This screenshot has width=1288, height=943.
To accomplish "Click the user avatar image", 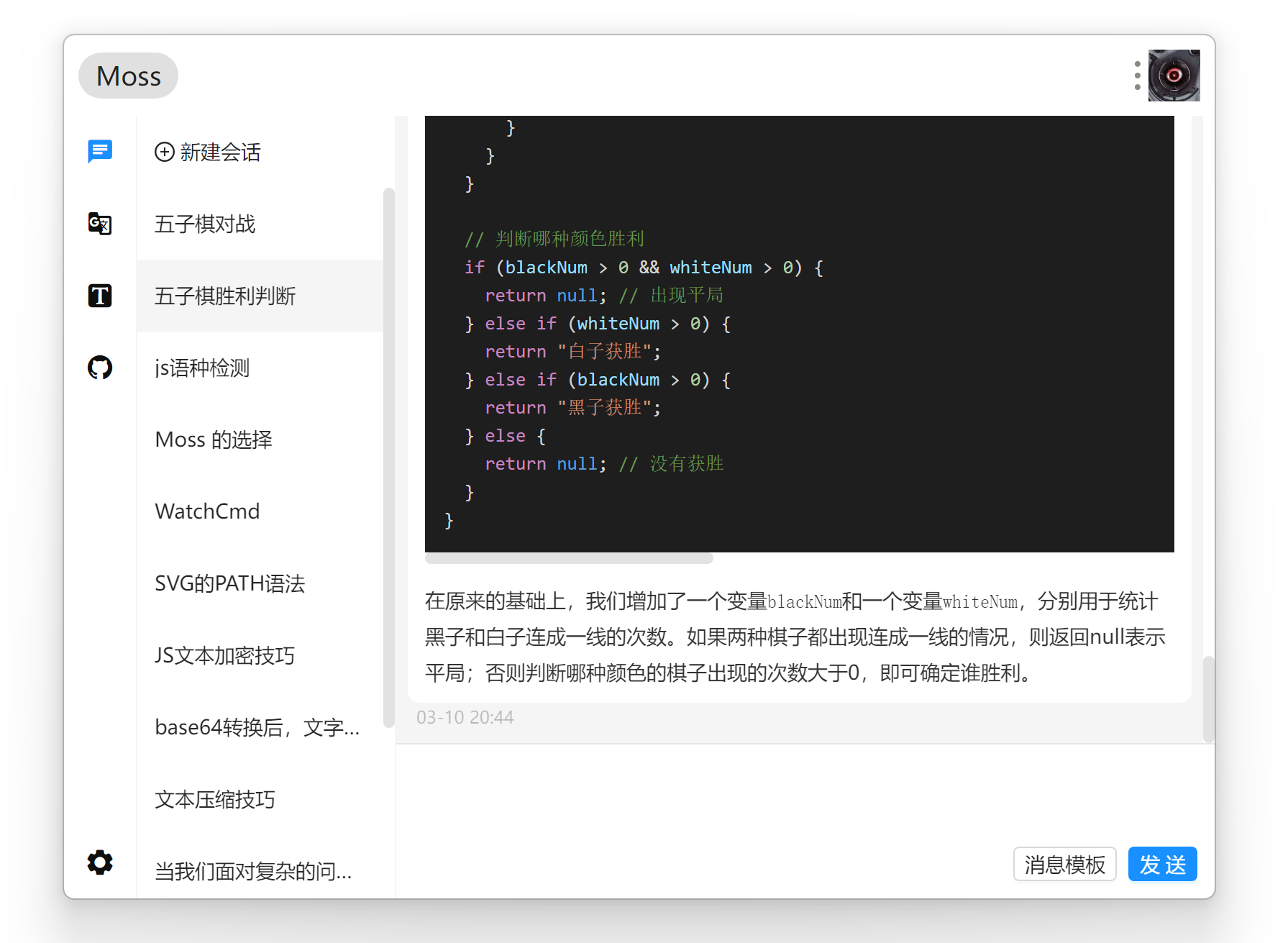I will coord(1174,76).
